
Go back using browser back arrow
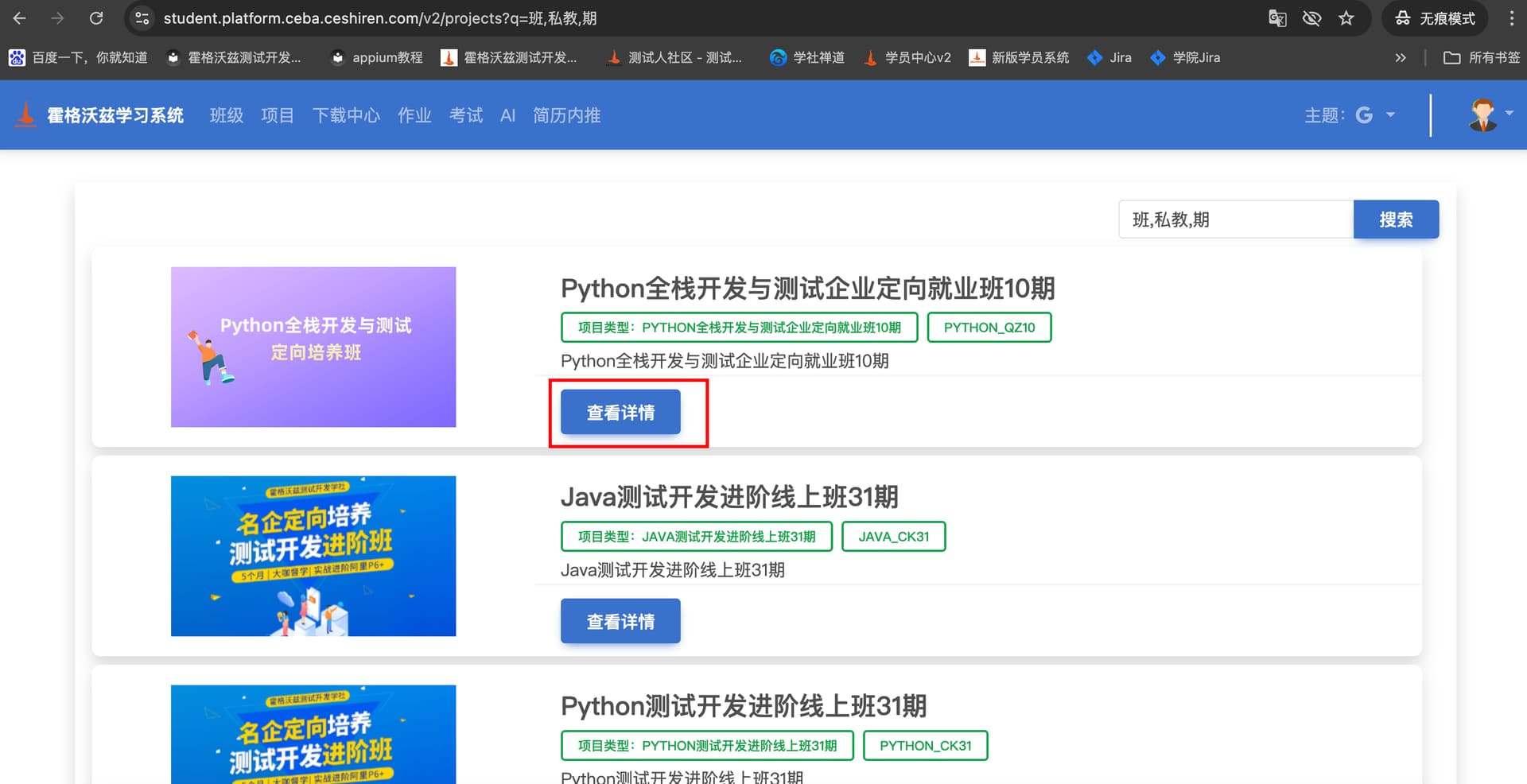click(x=20, y=18)
